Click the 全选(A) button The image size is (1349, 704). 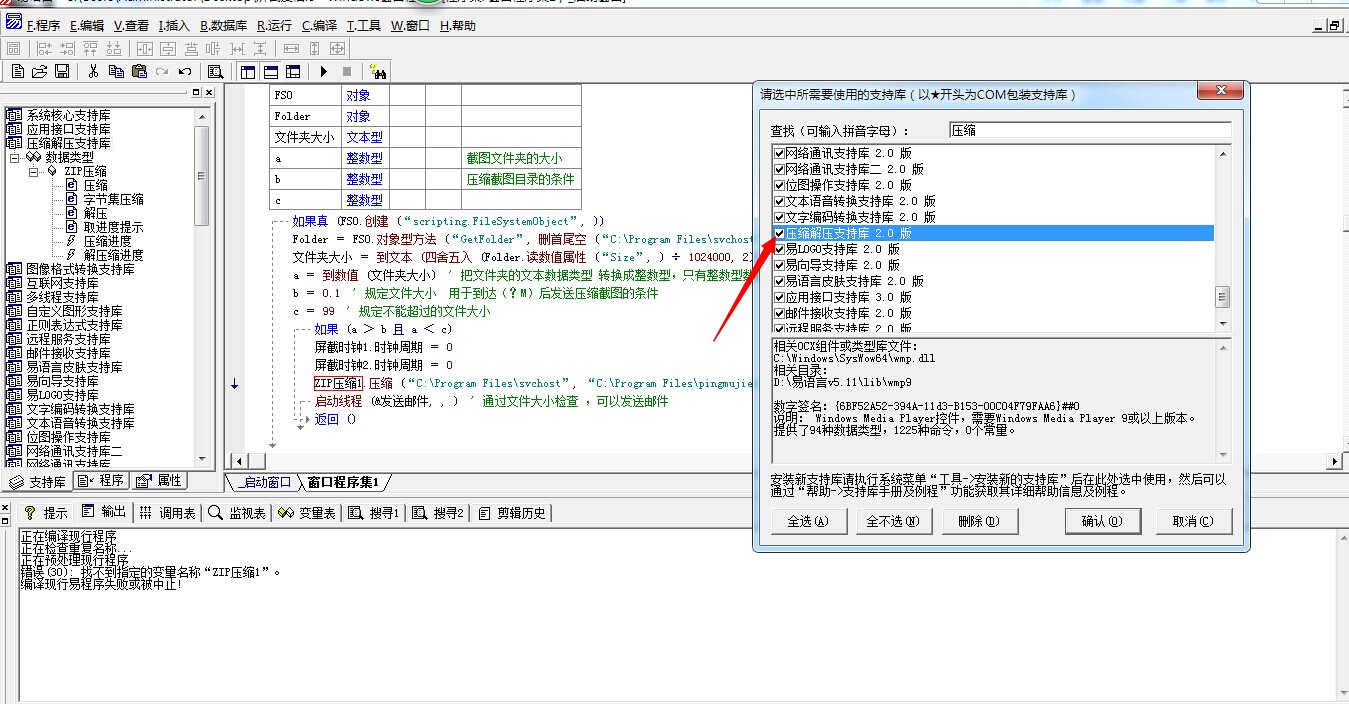809,521
